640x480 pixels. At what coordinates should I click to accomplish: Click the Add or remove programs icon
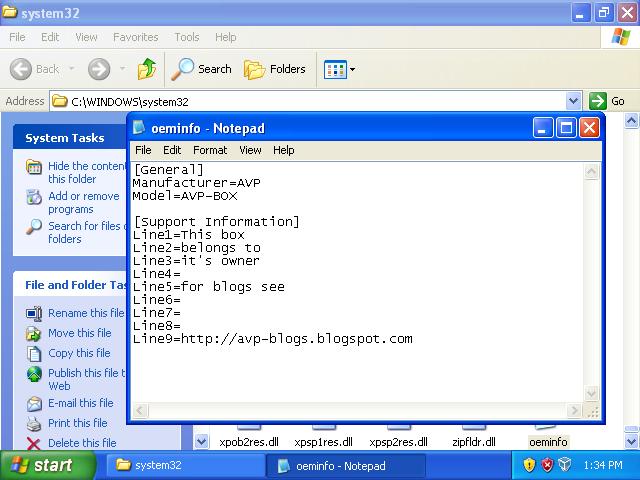(x=34, y=197)
